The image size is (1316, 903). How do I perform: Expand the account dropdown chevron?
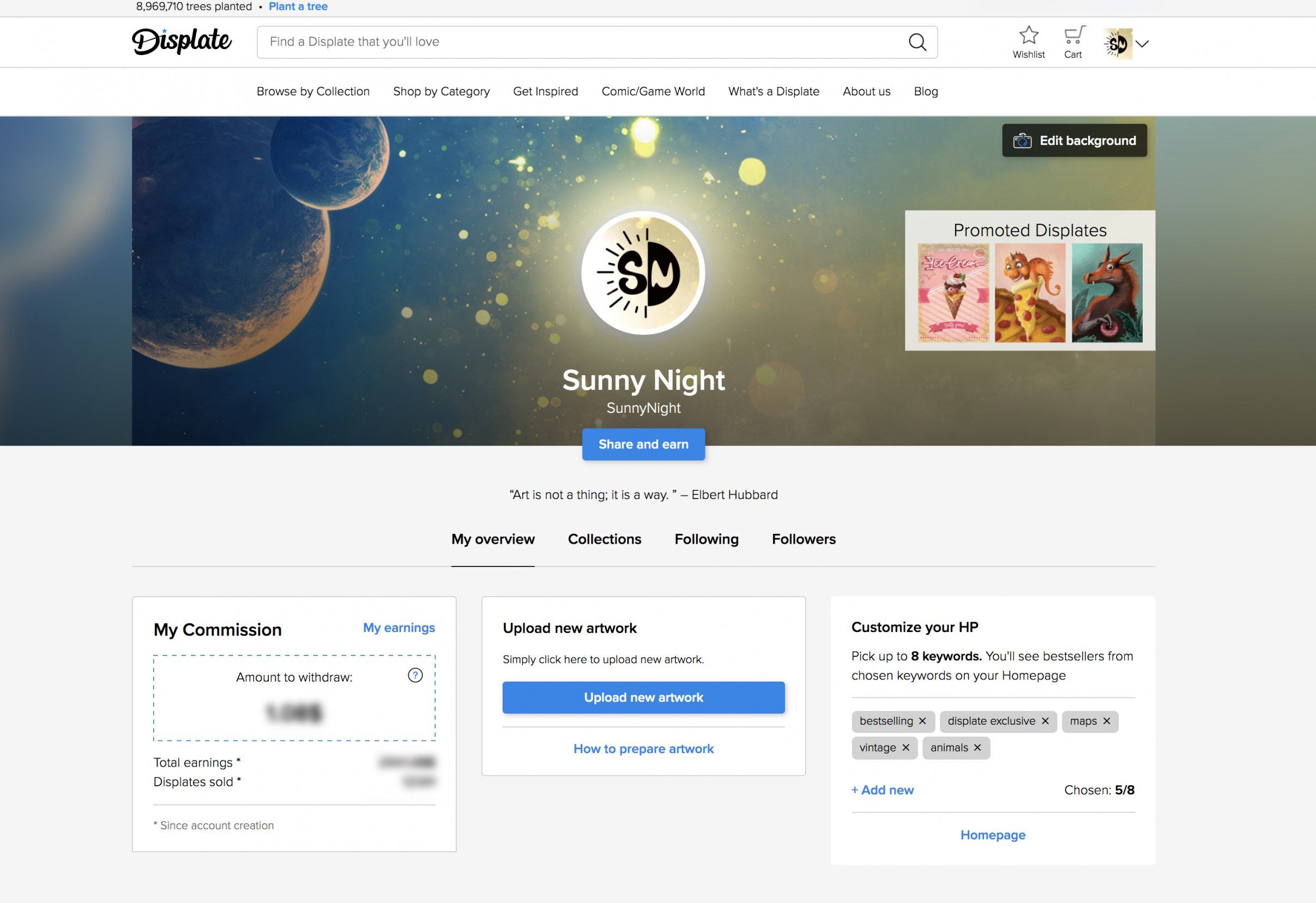pos(1142,44)
